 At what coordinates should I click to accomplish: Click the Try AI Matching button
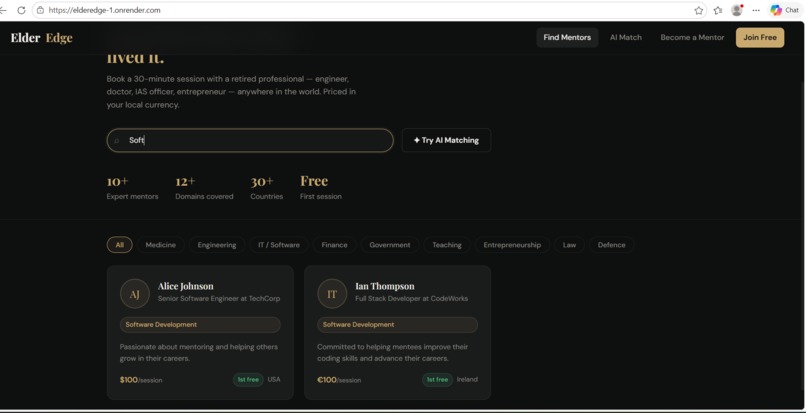(x=446, y=140)
